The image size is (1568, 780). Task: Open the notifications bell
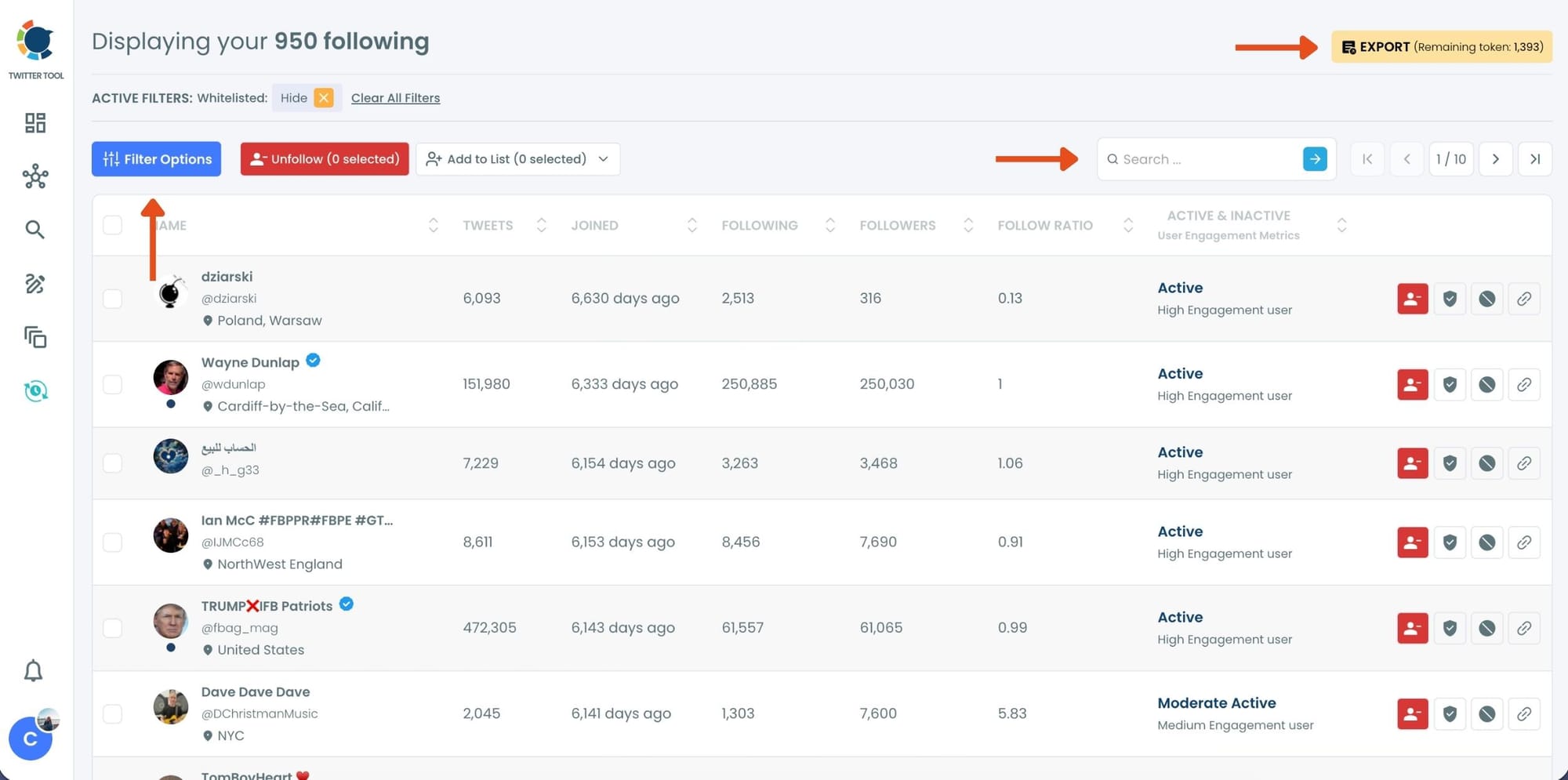coord(34,671)
